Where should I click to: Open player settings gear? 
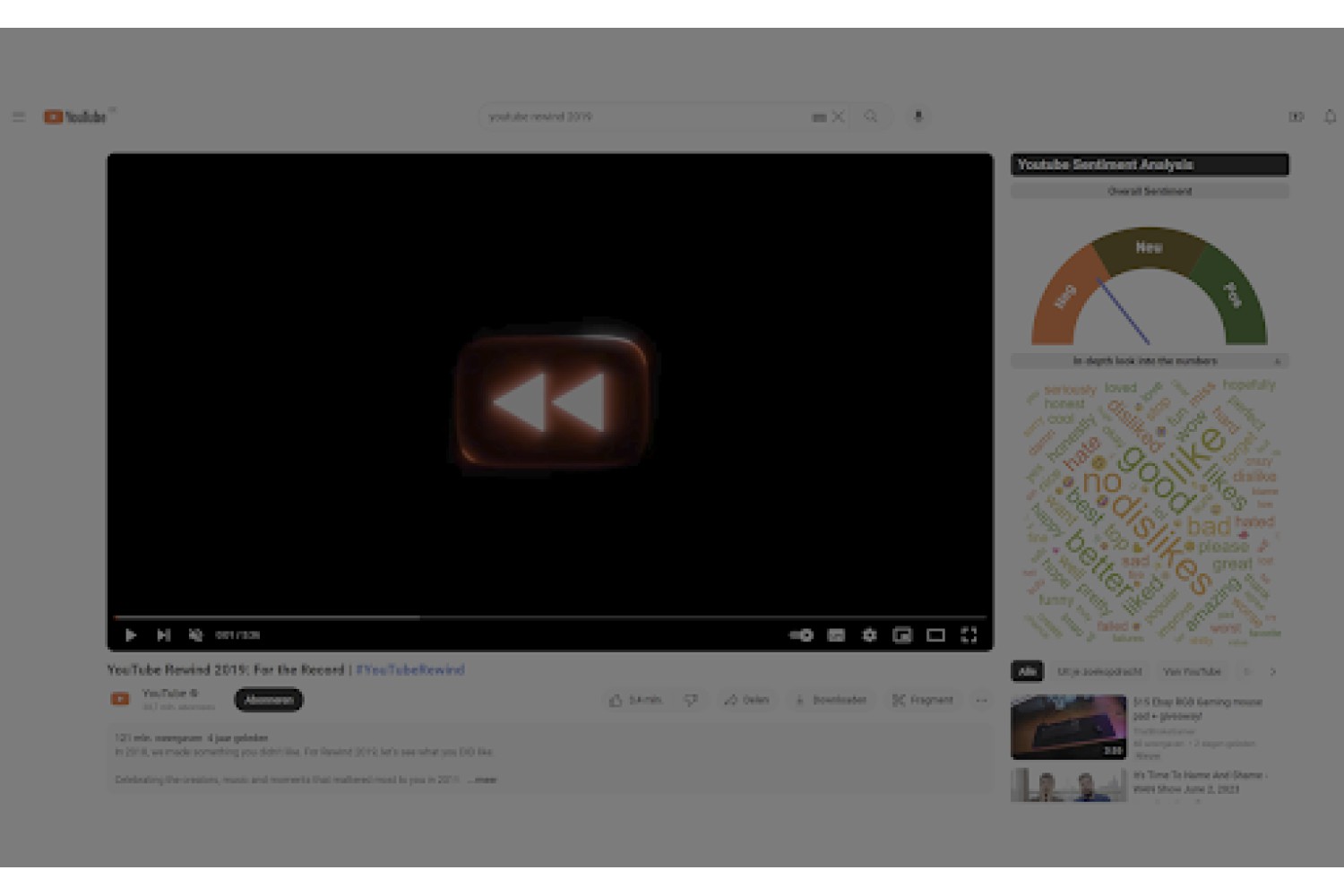tap(869, 635)
